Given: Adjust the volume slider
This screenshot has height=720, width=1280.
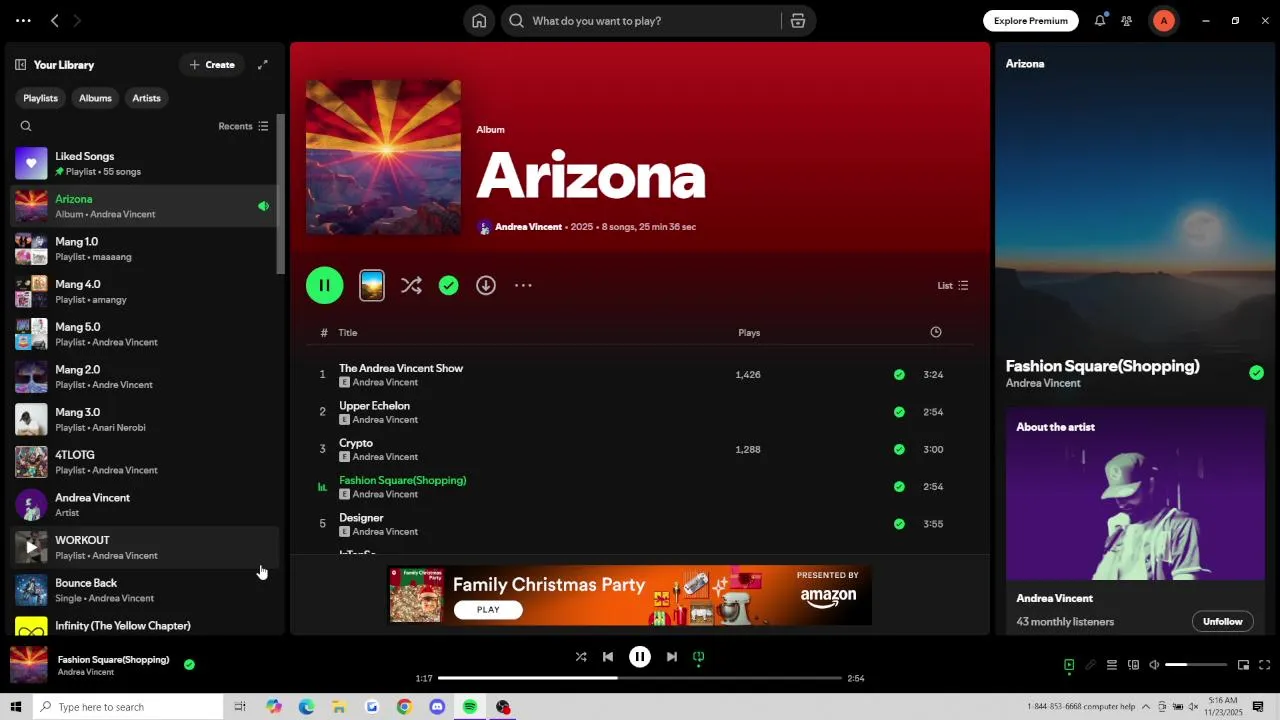Looking at the screenshot, I should (x=1196, y=665).
